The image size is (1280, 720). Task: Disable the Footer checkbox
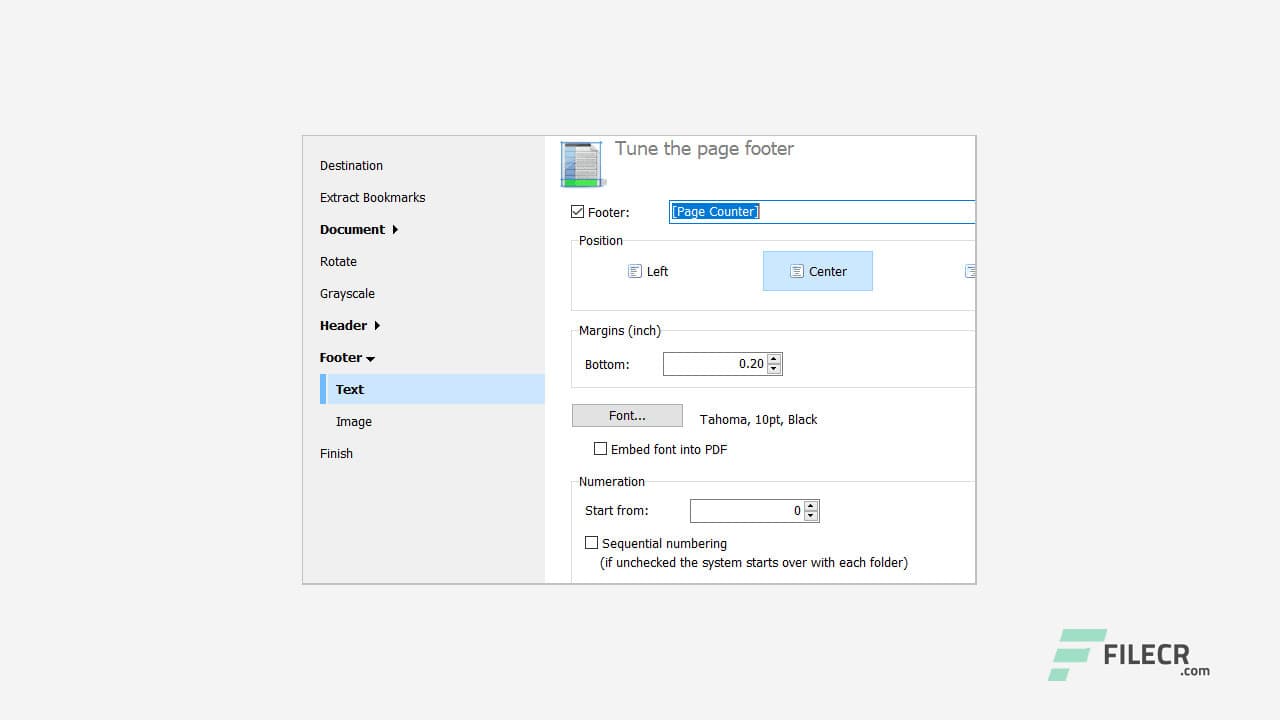[x=577, y=211]
